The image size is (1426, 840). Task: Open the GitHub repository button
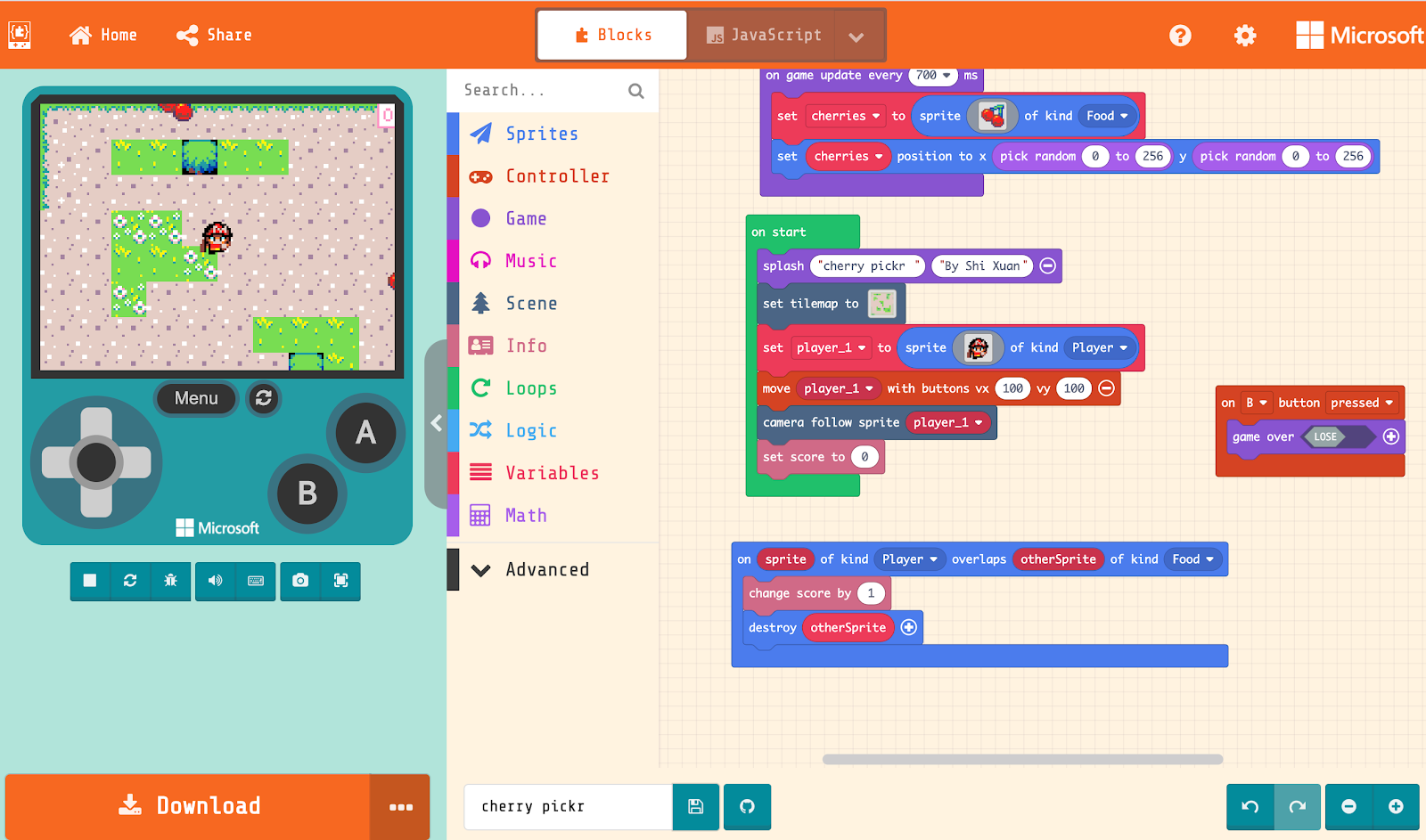click(747, 806)
